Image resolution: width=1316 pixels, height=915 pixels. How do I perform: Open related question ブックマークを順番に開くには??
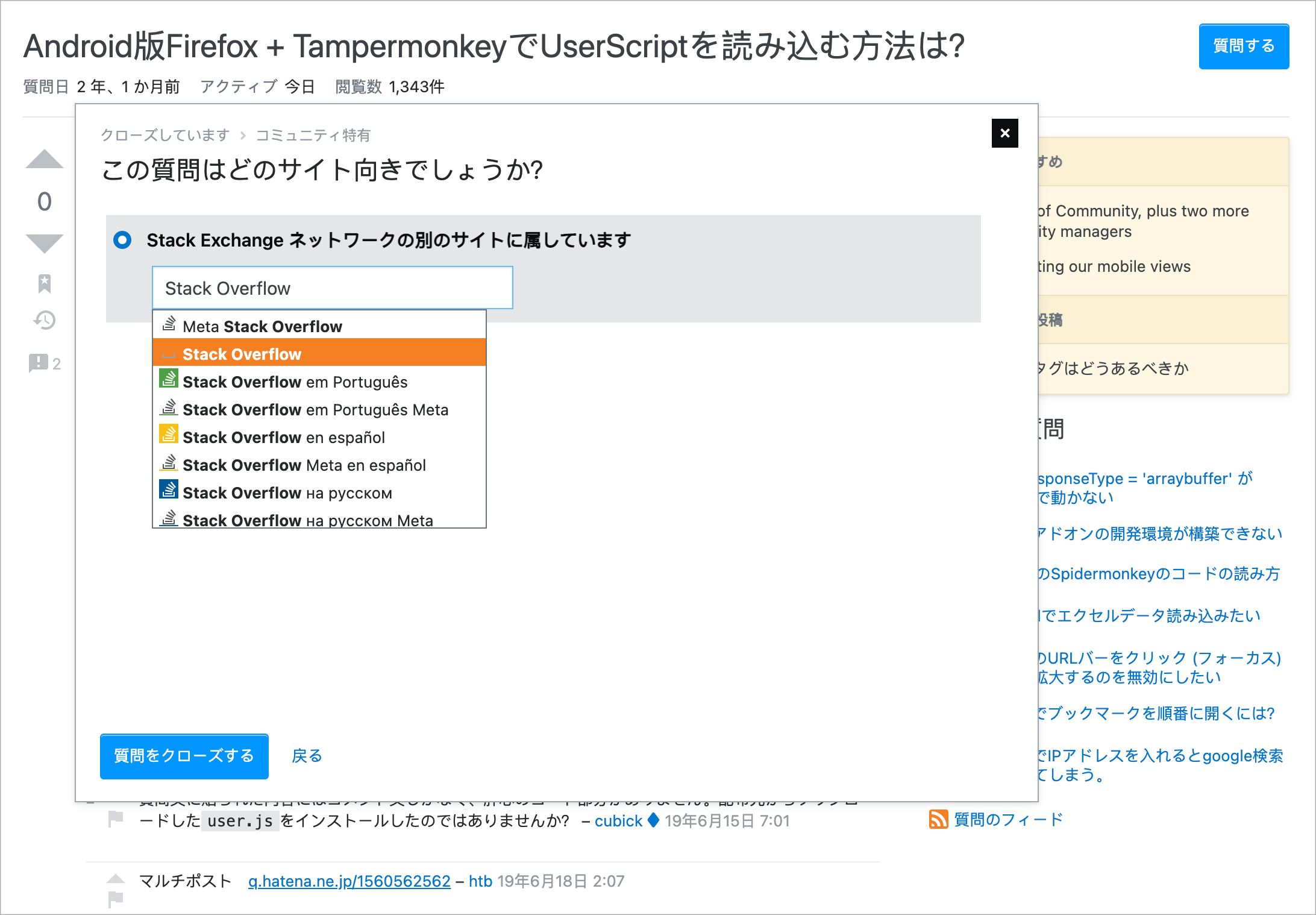click(1156, 713)
